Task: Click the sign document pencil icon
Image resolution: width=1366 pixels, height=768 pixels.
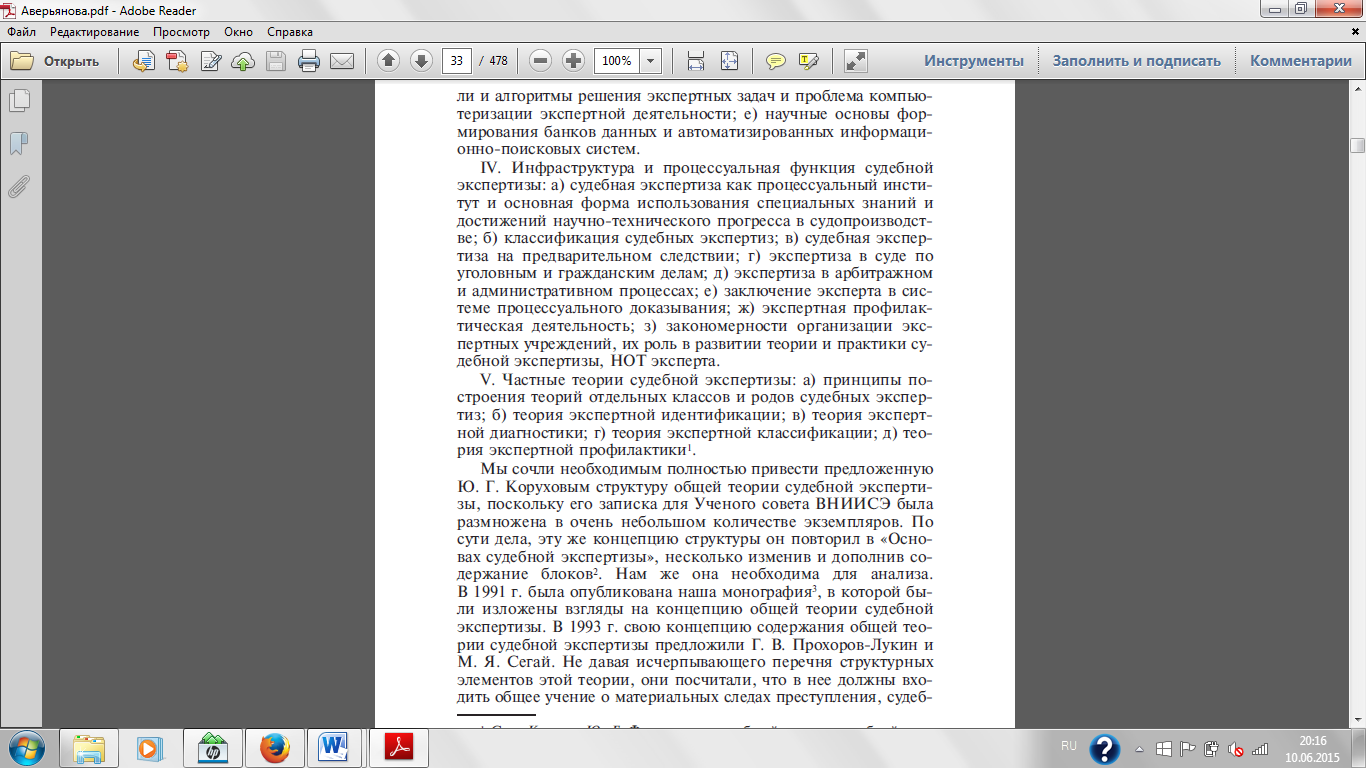Action: (210, 61)
